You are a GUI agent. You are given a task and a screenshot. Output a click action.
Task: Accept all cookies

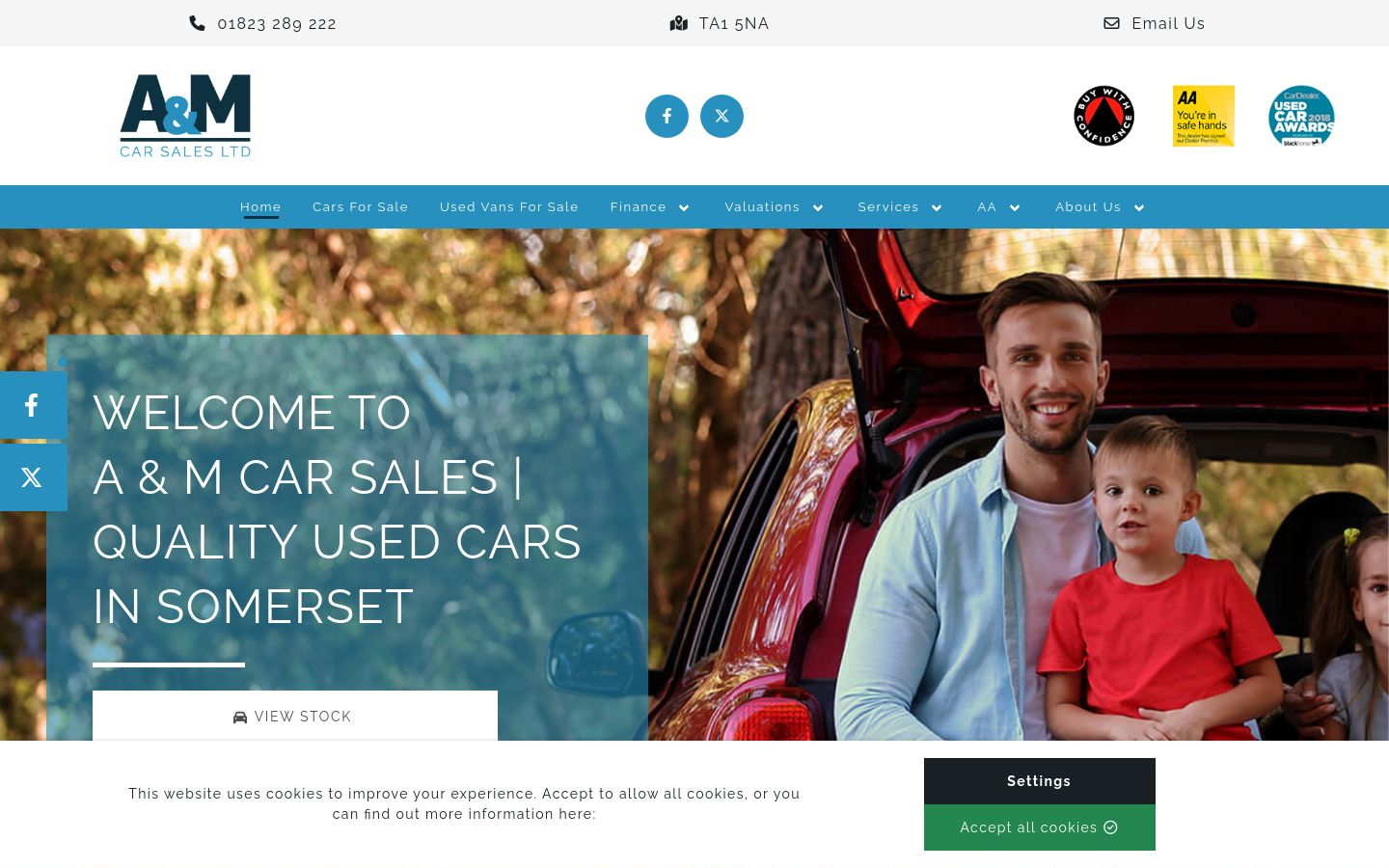(x=1040, y=827)
